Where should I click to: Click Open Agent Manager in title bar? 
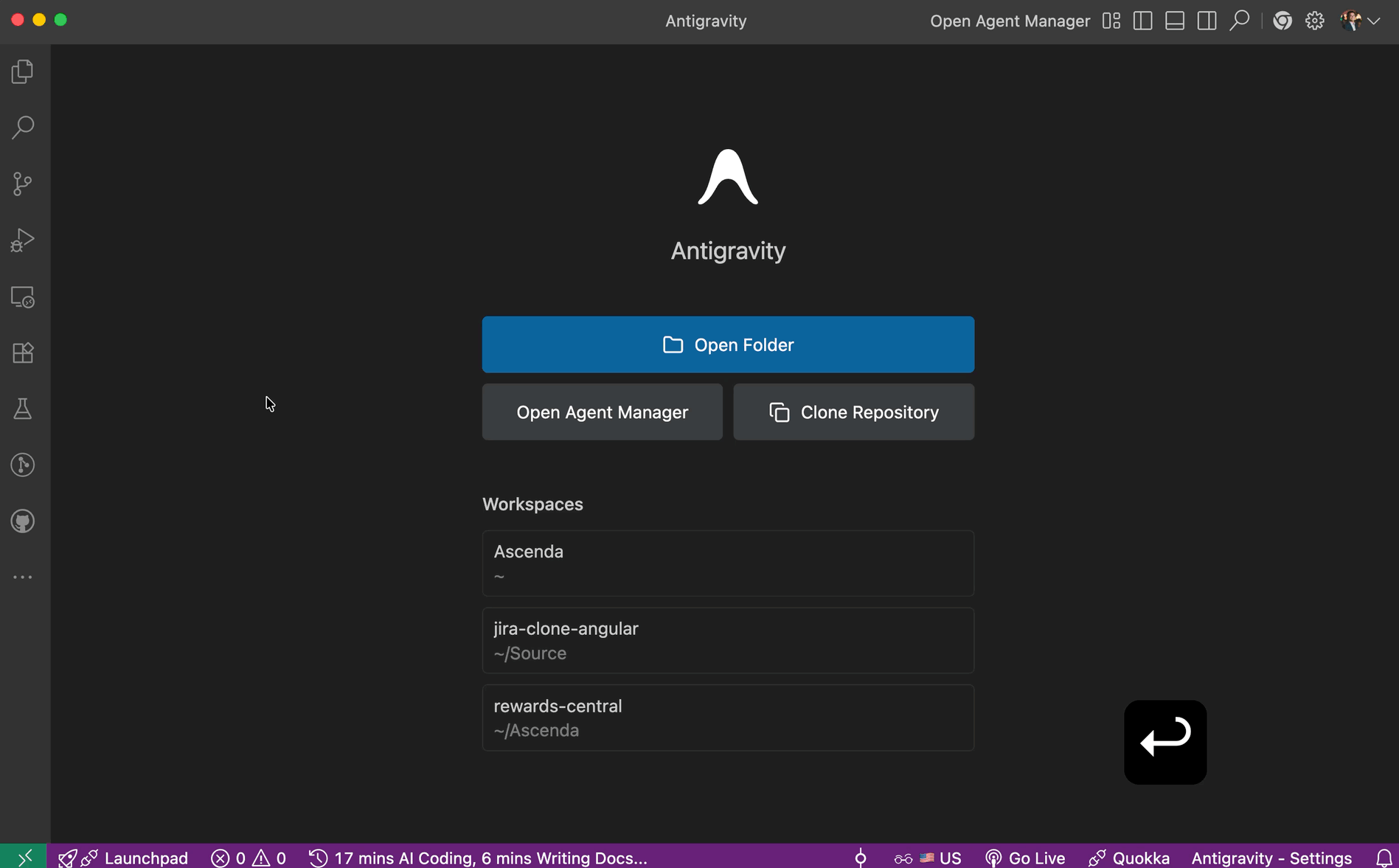click(1010, 21)
